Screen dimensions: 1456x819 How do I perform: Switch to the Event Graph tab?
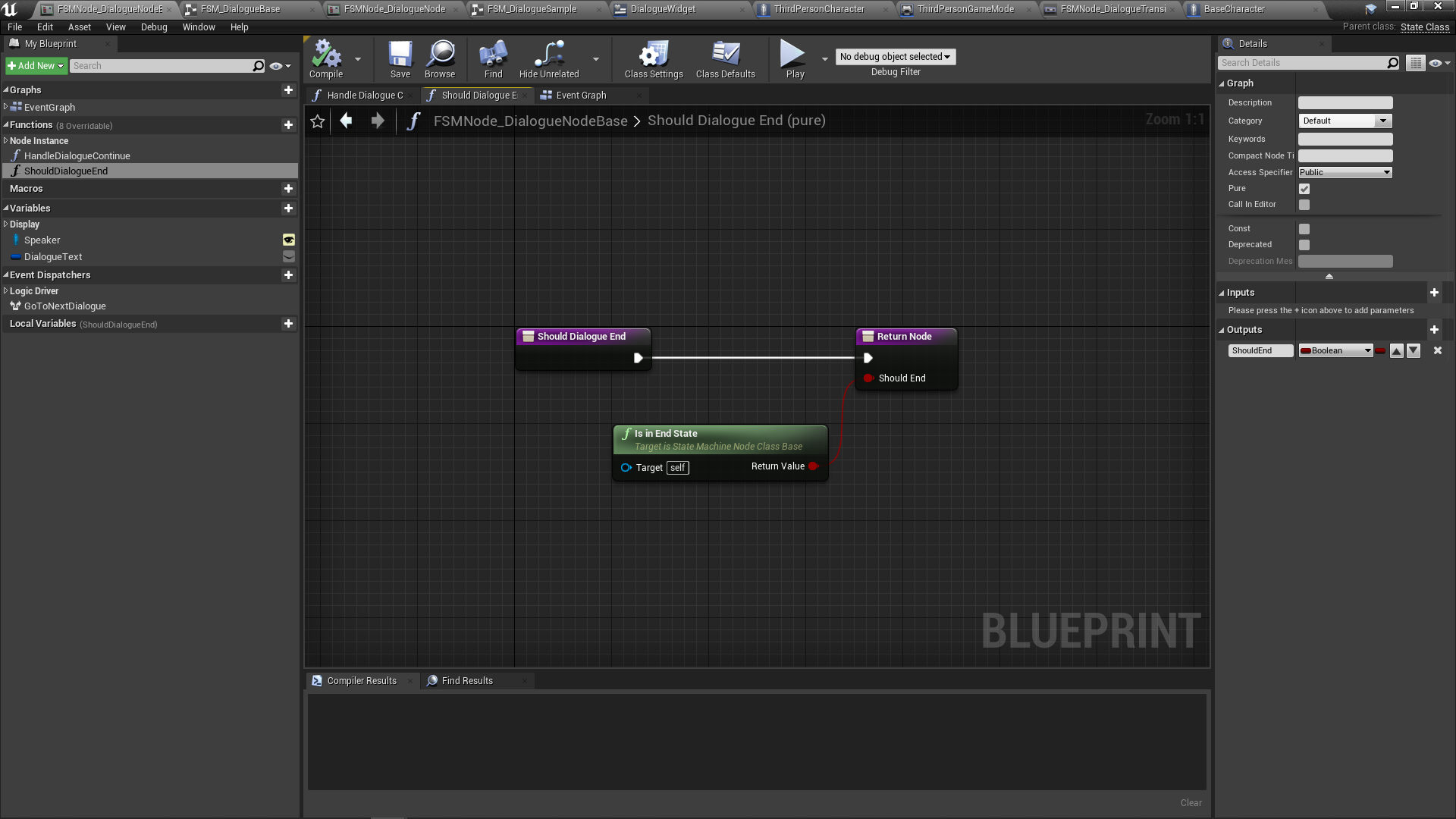[581, 96]
